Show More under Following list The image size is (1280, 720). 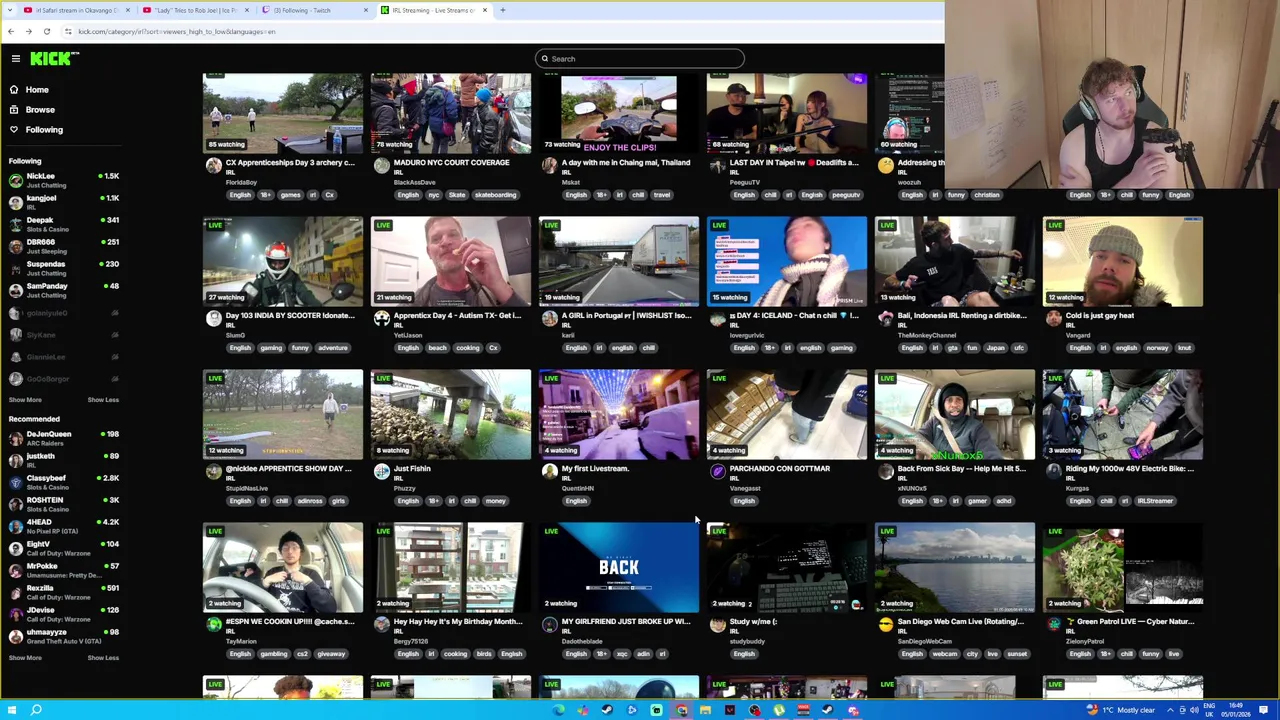[x=25, y=400]
